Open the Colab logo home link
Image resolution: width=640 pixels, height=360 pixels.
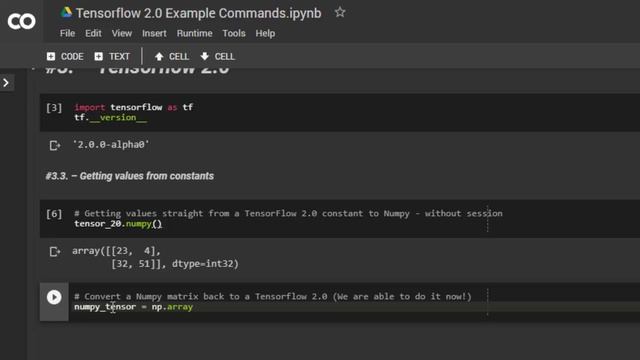tap(21, 21)
